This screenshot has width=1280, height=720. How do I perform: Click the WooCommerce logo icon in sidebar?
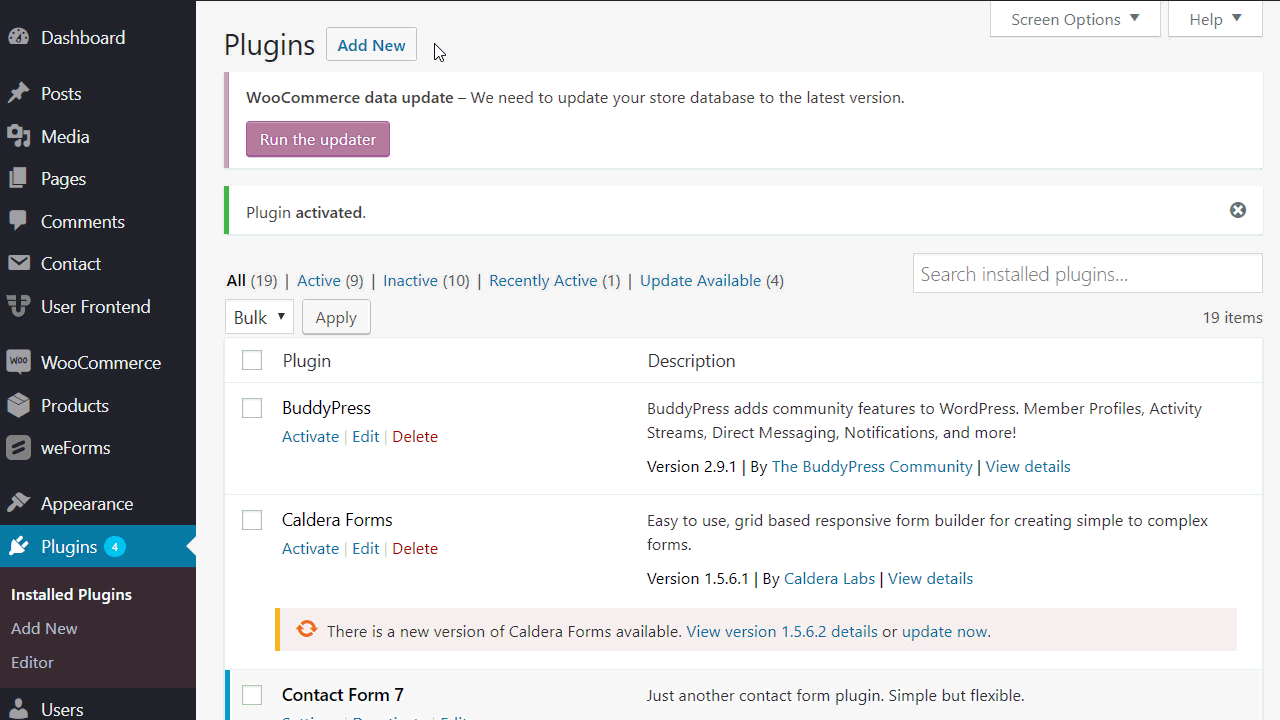18,363
